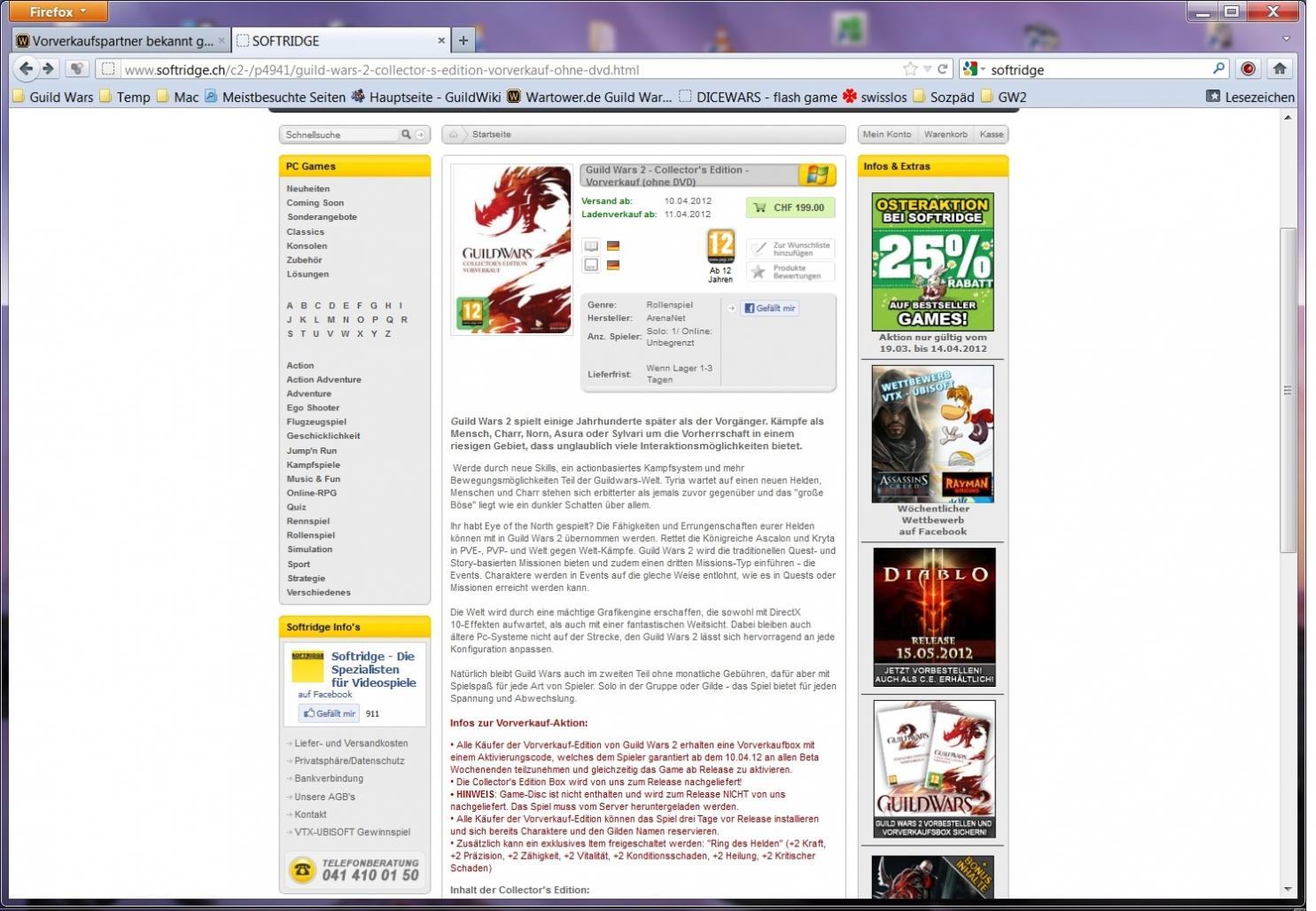The width and height of the screenshot is (1316, 911).
Task: Click the manual language book icon
Action: (x=591, y=246)
